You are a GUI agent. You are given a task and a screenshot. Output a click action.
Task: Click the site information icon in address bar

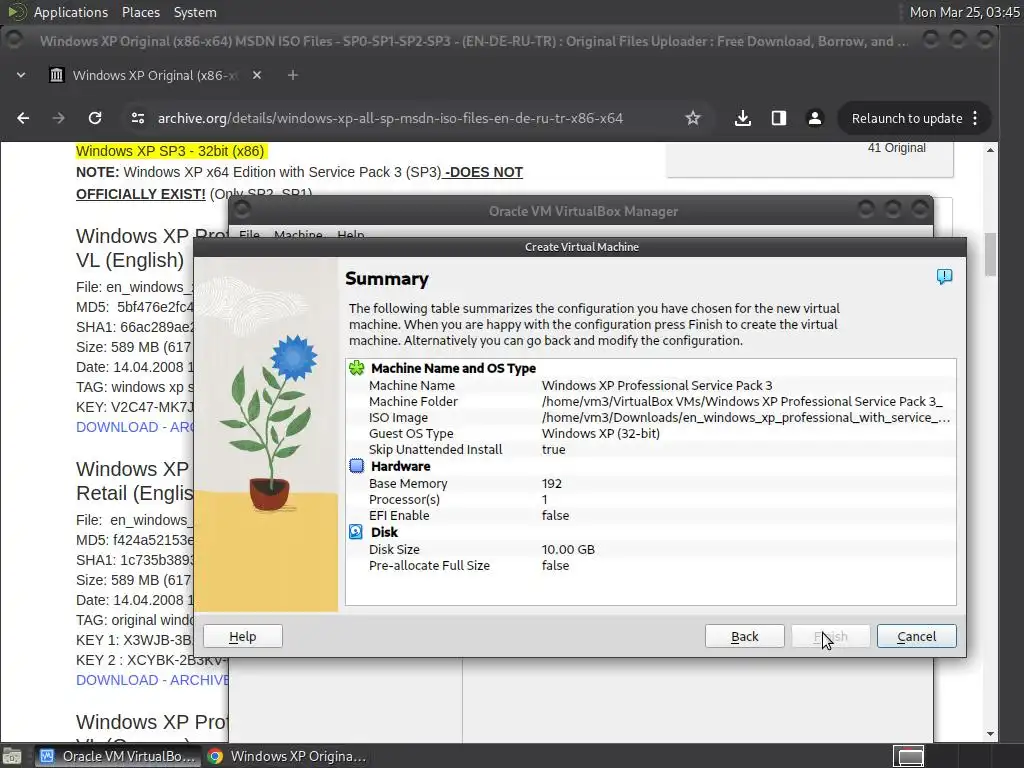138,118
